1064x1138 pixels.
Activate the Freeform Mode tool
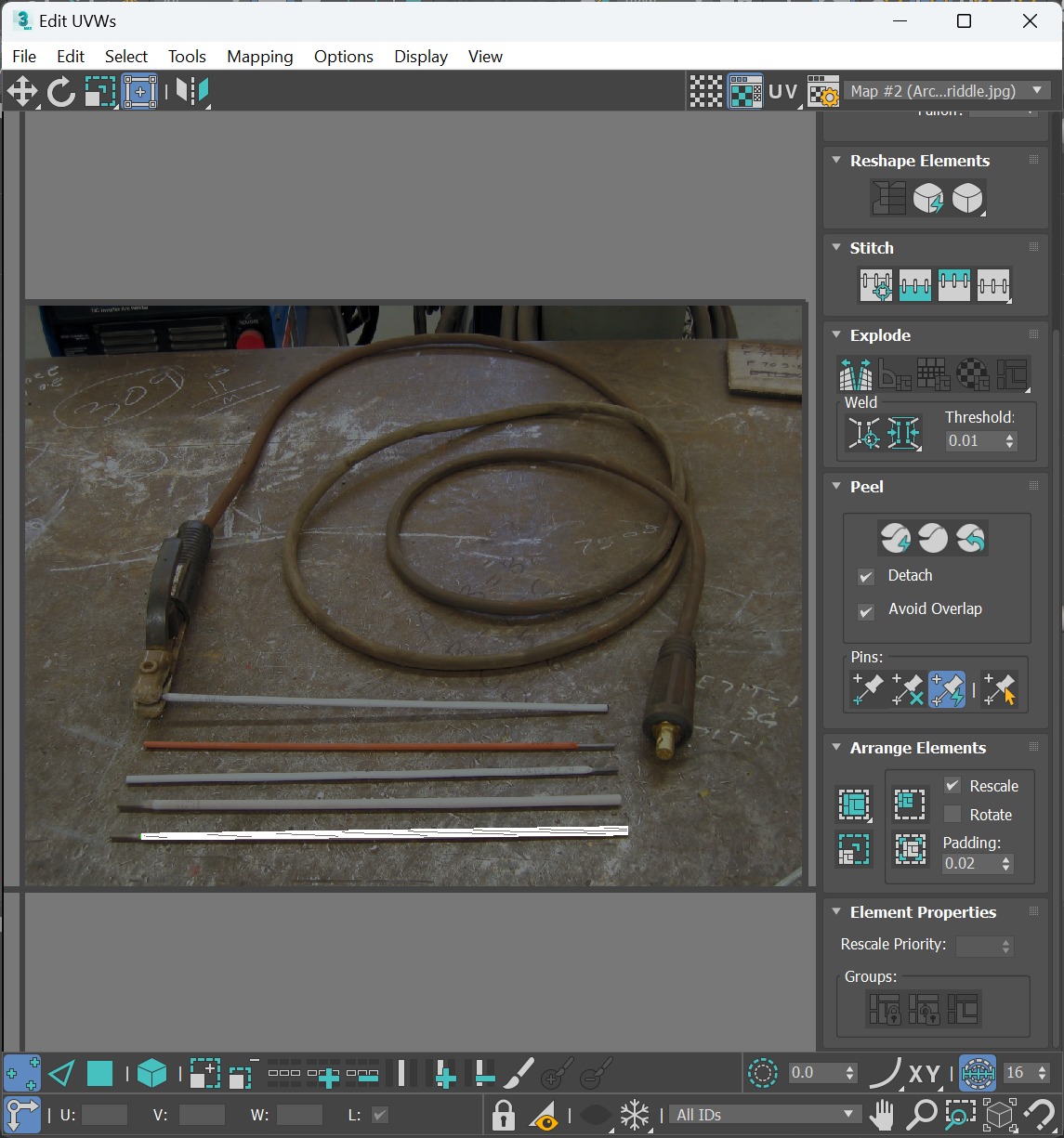139,91
